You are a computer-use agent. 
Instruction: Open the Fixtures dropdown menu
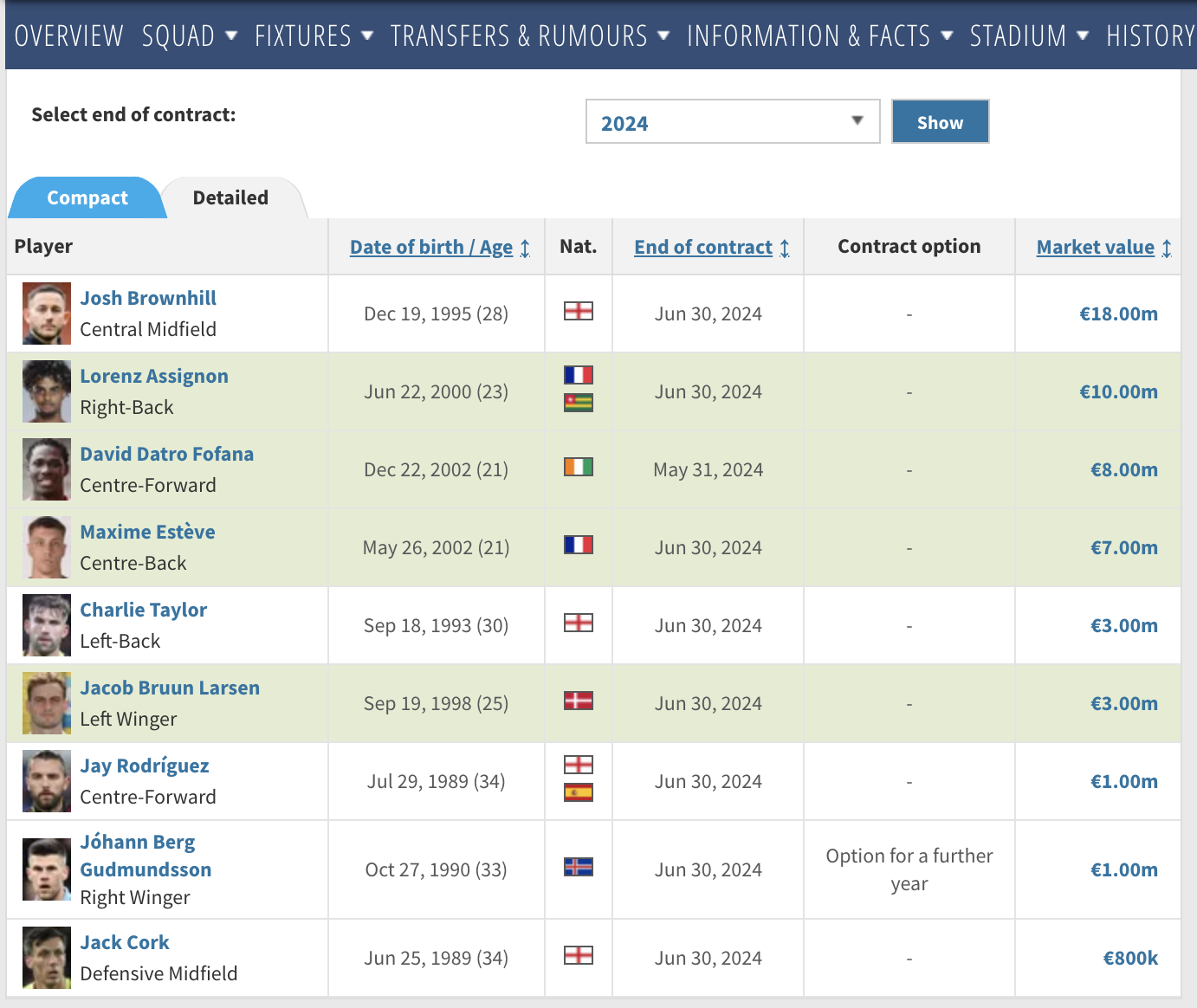314,36
